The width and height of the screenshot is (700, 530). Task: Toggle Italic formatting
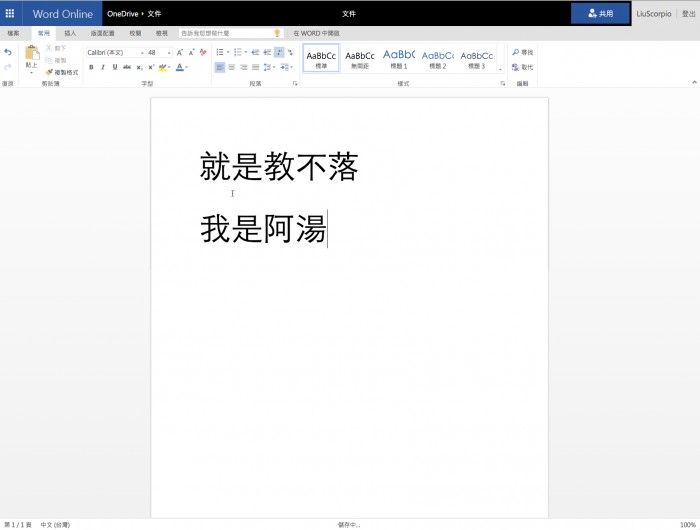[x=103, y=67]
